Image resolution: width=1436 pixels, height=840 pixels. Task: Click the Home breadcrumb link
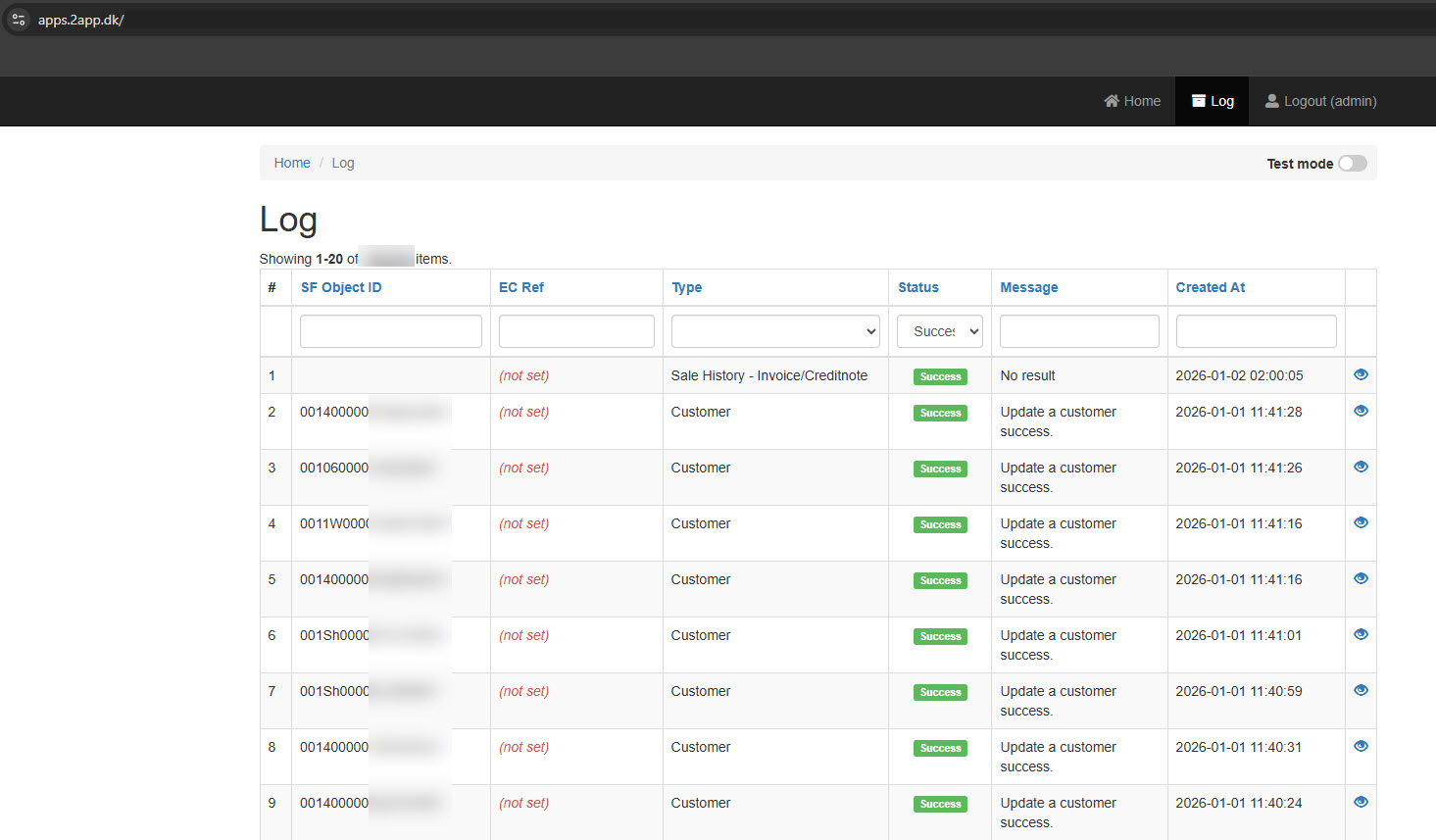click(x=292, y=163)
